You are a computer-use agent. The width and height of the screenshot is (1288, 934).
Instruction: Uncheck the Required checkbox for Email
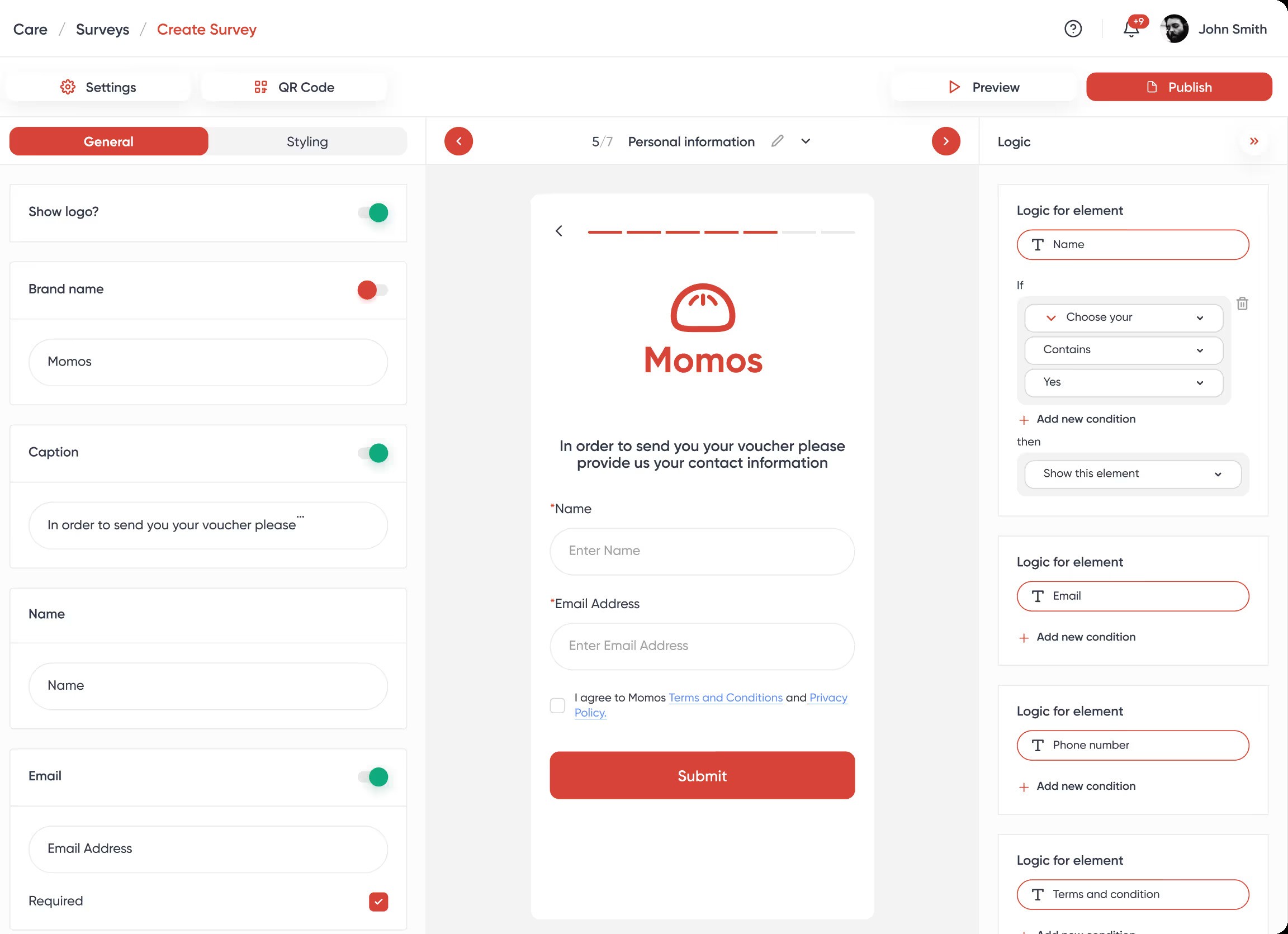click(x=378, y=902)
